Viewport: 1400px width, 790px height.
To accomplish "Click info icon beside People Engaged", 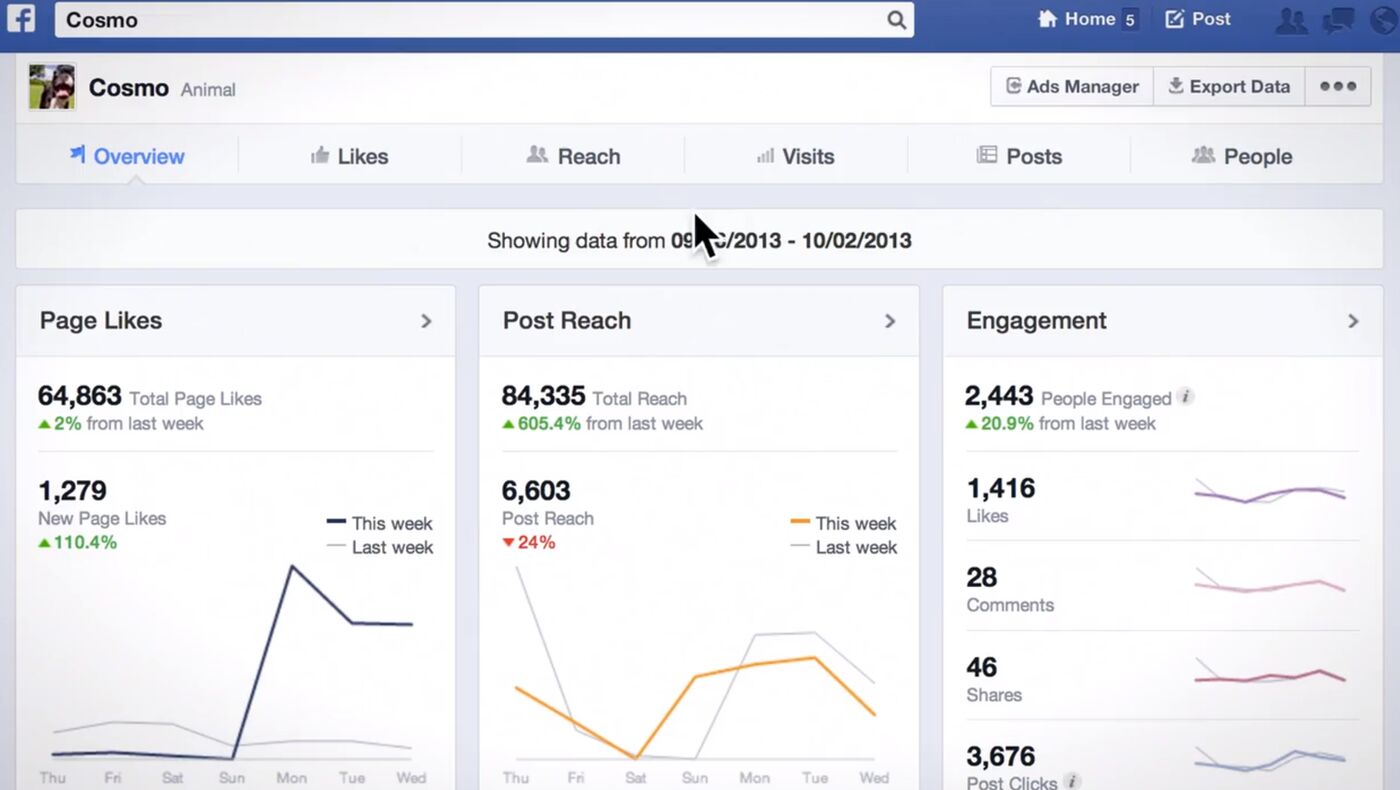I will point(1186,397).
